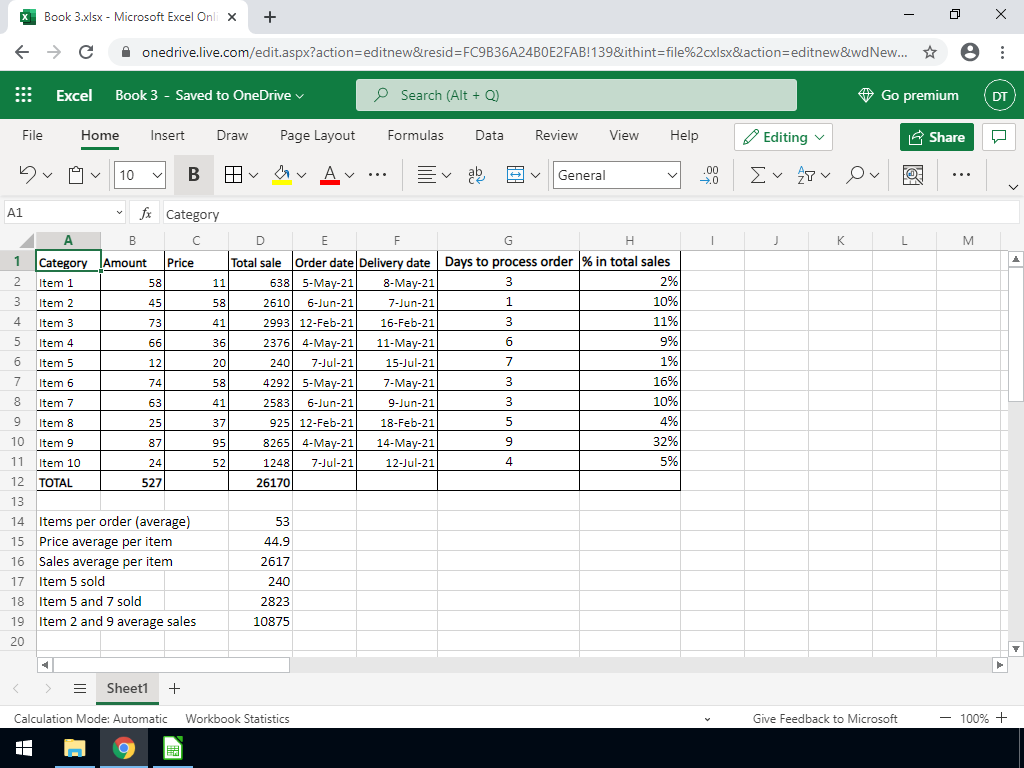1024x768 pixels.
Task: Expand the Editing mode dropdown
Action: tap(784, 137)
